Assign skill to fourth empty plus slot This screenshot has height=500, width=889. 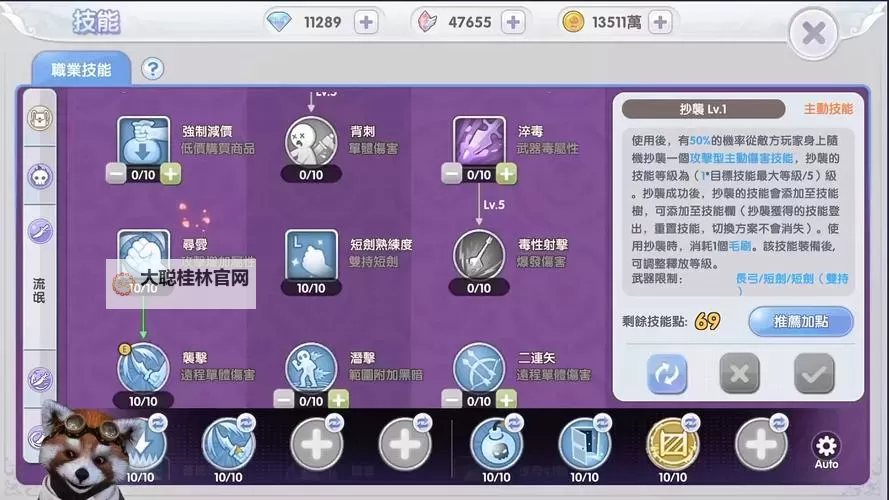pyautogui.click(x=405, y=444)
